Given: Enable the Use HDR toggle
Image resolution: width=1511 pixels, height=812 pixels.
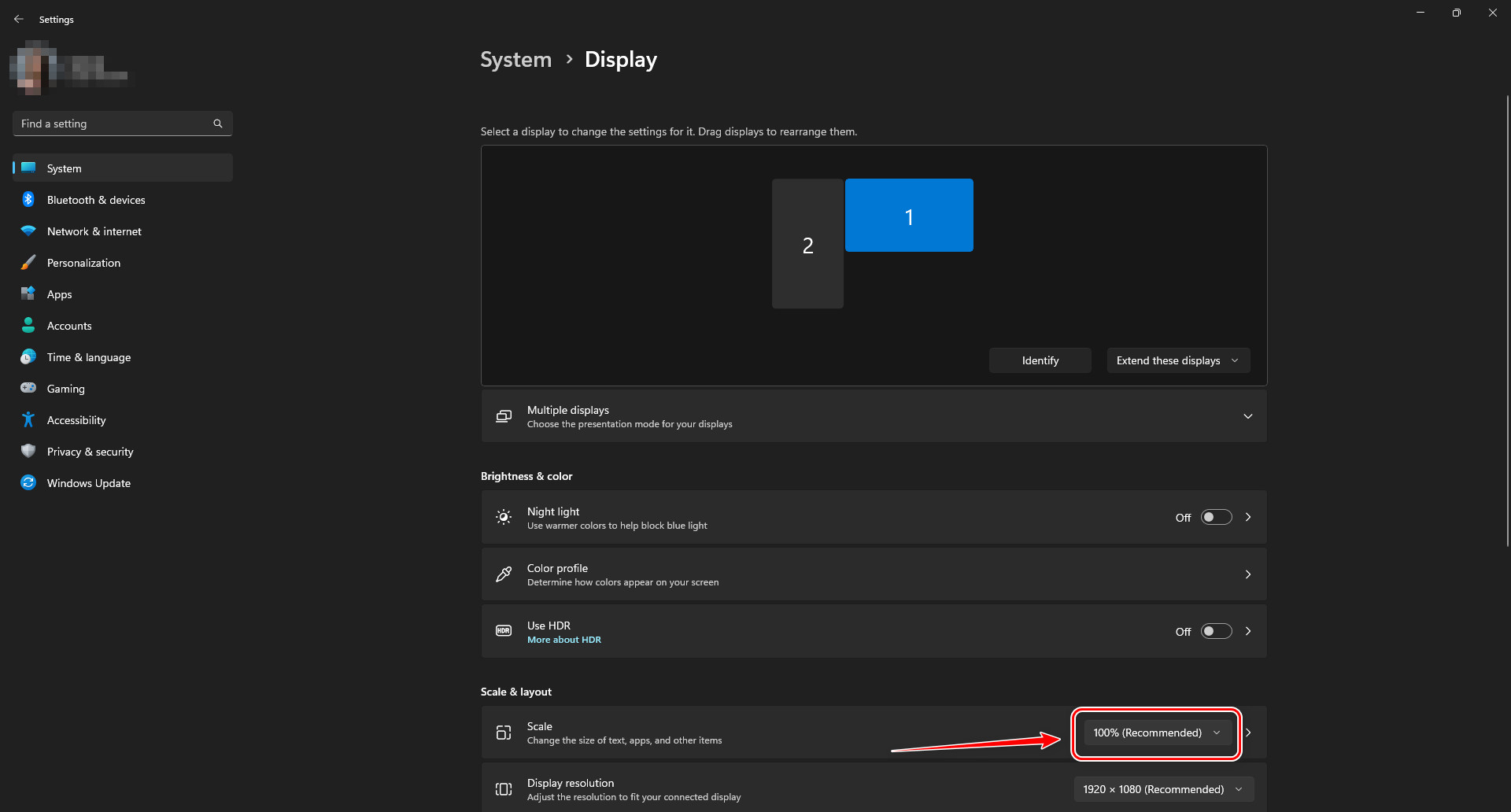Looking at the screenshot, I should click(x=1216, y=631).
